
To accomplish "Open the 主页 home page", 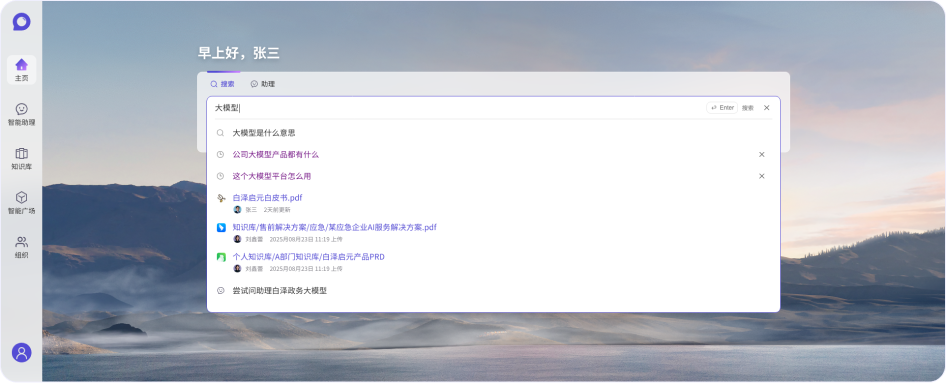I will click(22, 69).
